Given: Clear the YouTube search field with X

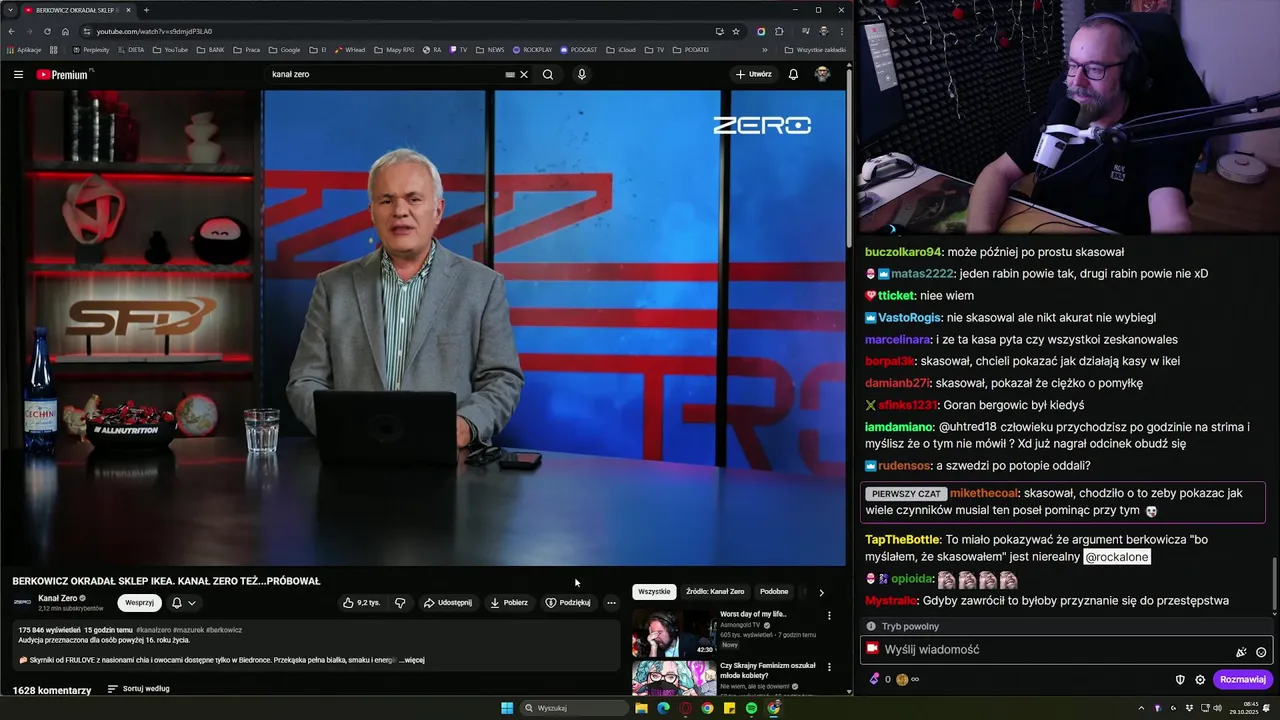Looking at the screenshot, I should 524,74.
